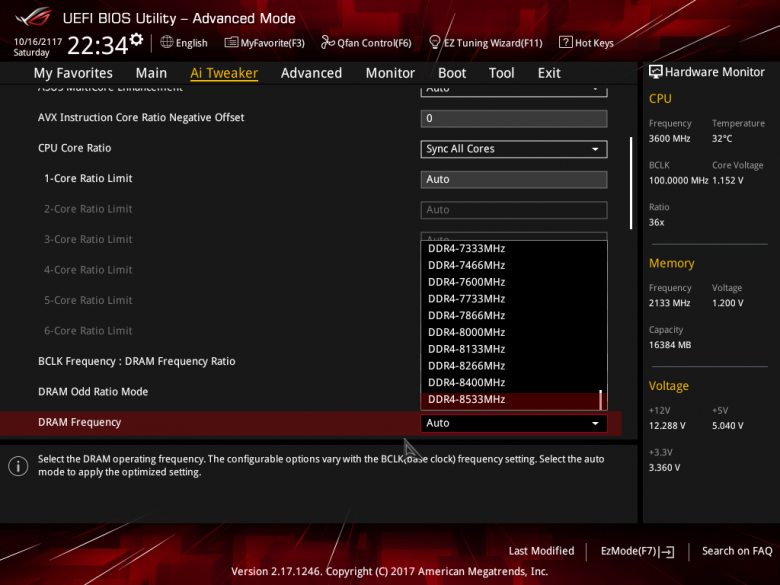The height and width of the screenshot is (585, 780).
Task: Go to the Exit tab
Action: coord(549,73)
